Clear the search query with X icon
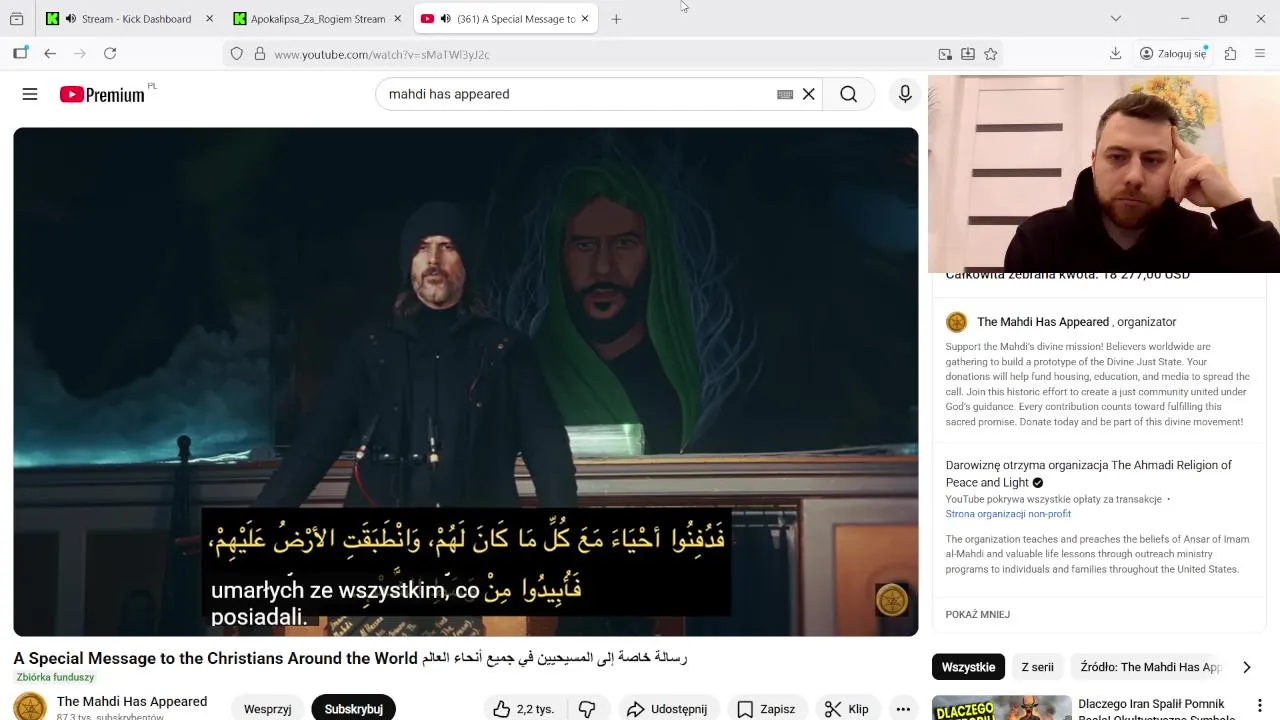1280x720 pixels. click(x=809, y=94)
